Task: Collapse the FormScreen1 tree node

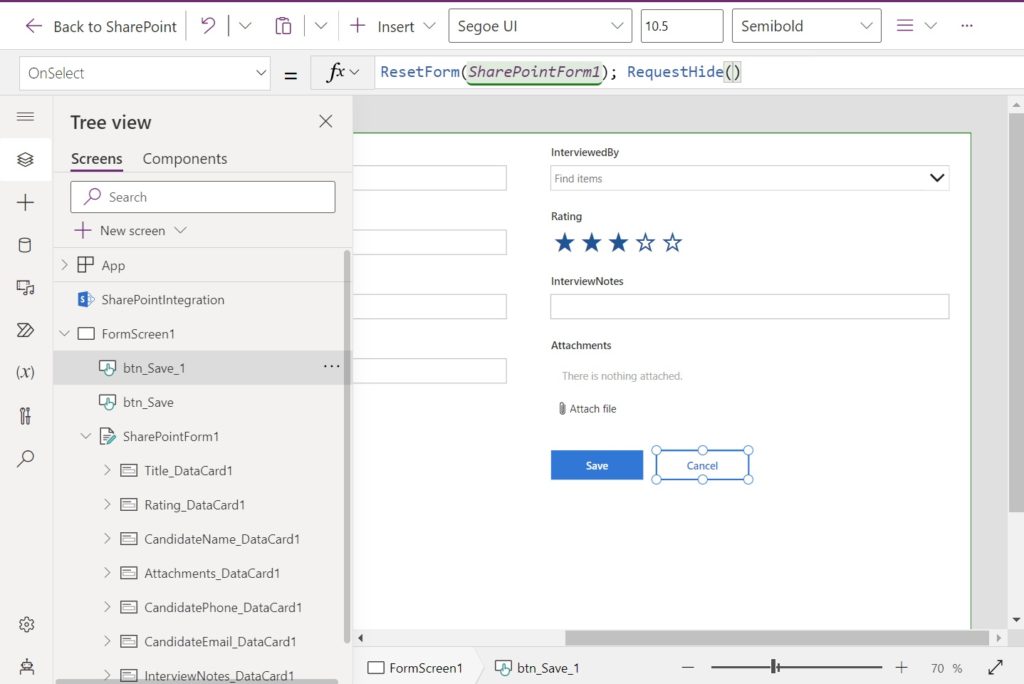Action: tap(64, 334)
